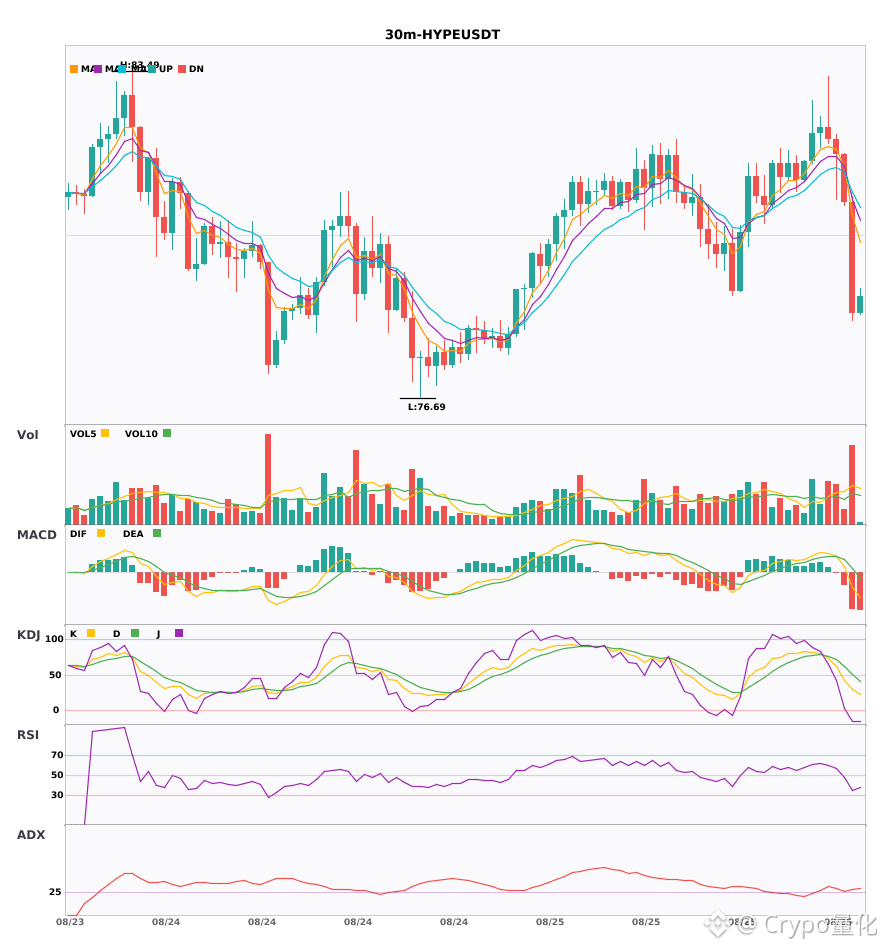Click the yellow K legend swatch
The height and width of the screenshot is (950, 885).
pyautogui.click(x=91, y=633)
